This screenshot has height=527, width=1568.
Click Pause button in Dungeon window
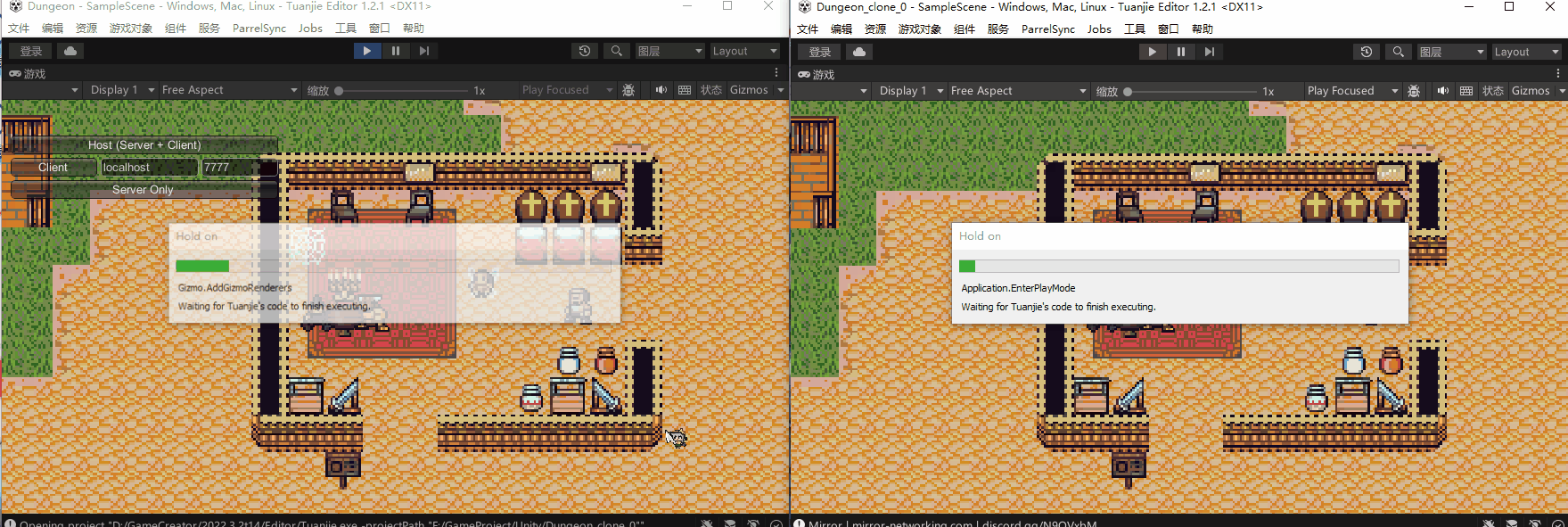pos(395,51)
